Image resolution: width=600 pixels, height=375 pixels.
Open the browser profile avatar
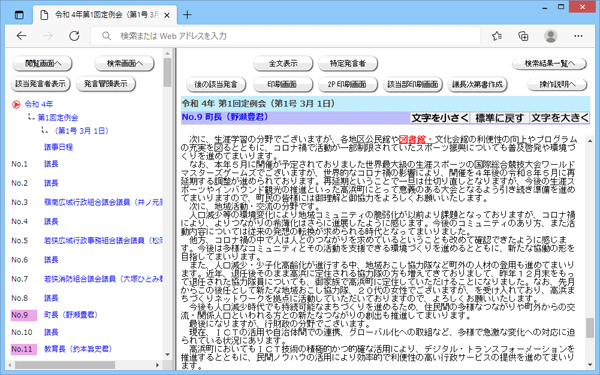tap(551, 36)
